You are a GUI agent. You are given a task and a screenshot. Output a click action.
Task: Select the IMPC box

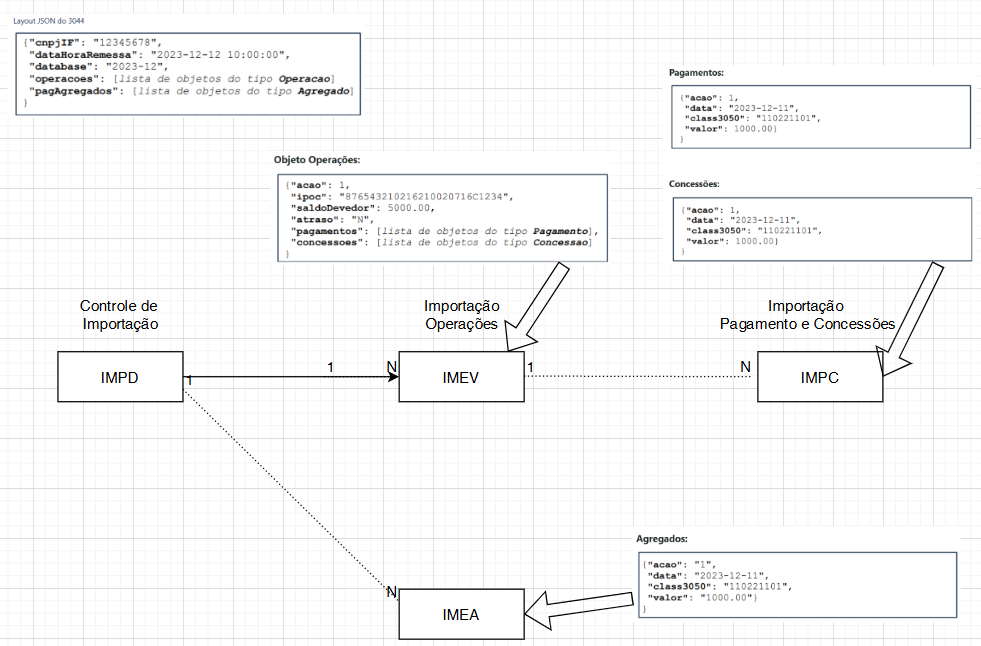820,376
